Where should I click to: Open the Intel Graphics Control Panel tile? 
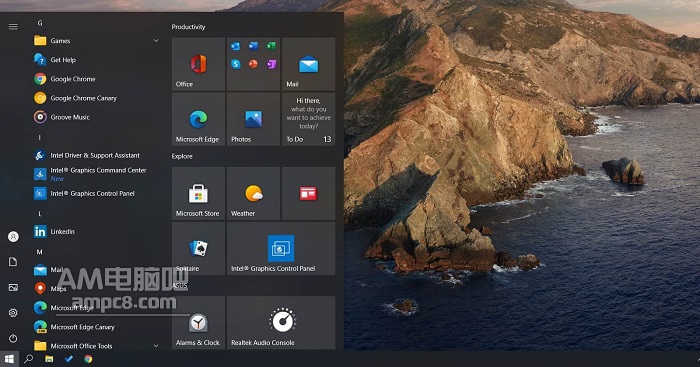[x=281, y=249]
